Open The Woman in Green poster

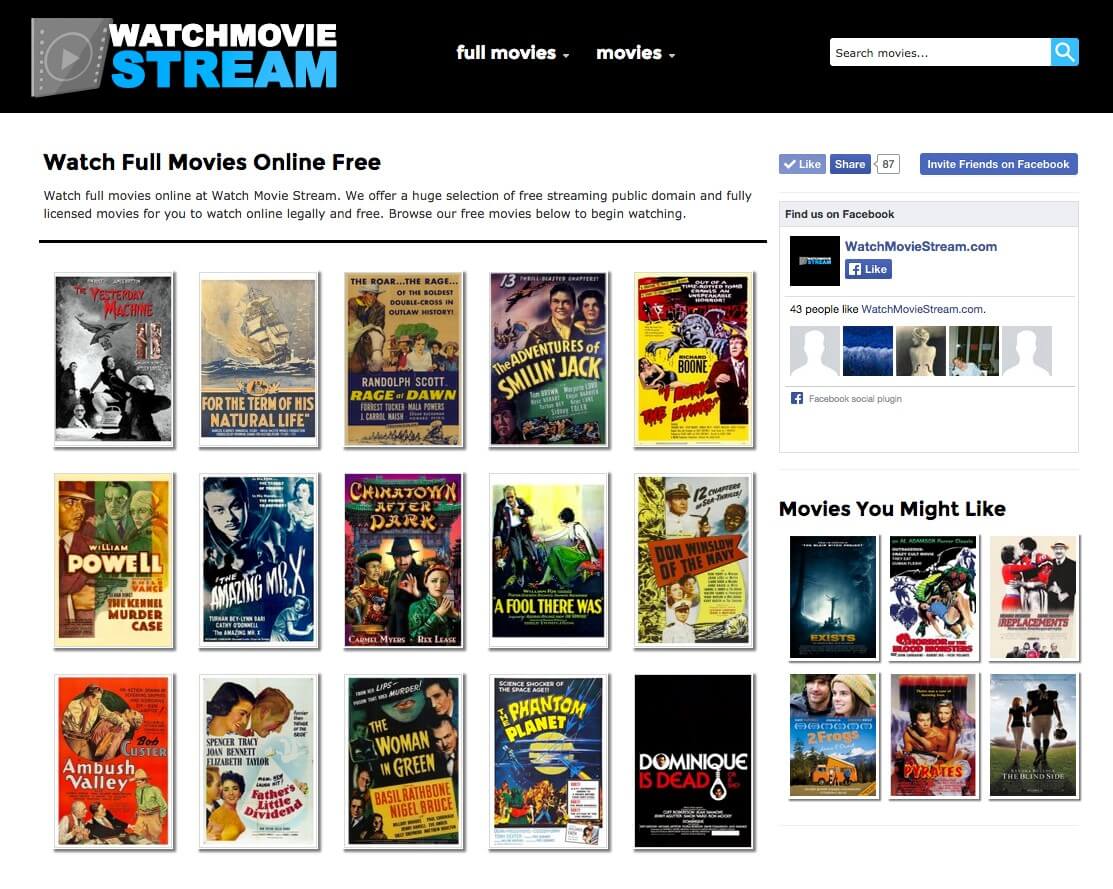[x=403, y=762]
